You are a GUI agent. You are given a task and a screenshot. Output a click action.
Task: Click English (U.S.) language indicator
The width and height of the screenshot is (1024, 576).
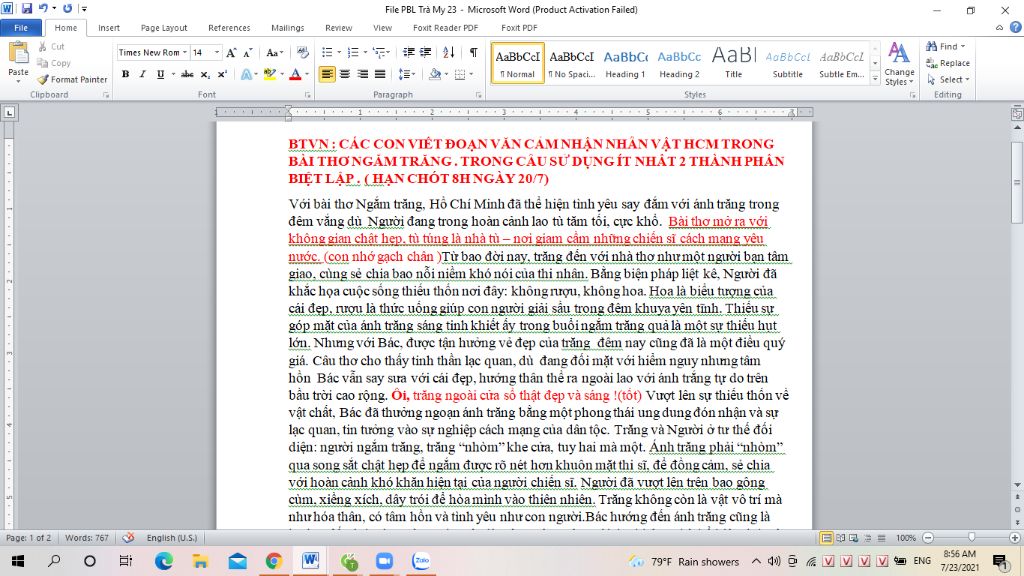172,537
